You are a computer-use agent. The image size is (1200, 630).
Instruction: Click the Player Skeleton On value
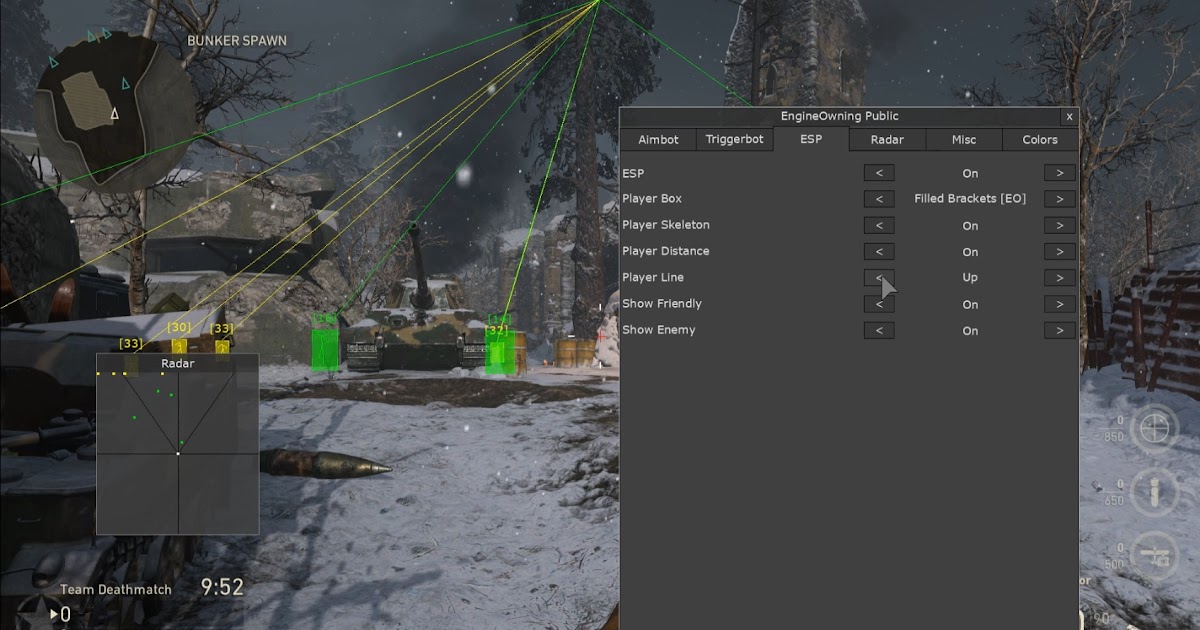point(970,226)
